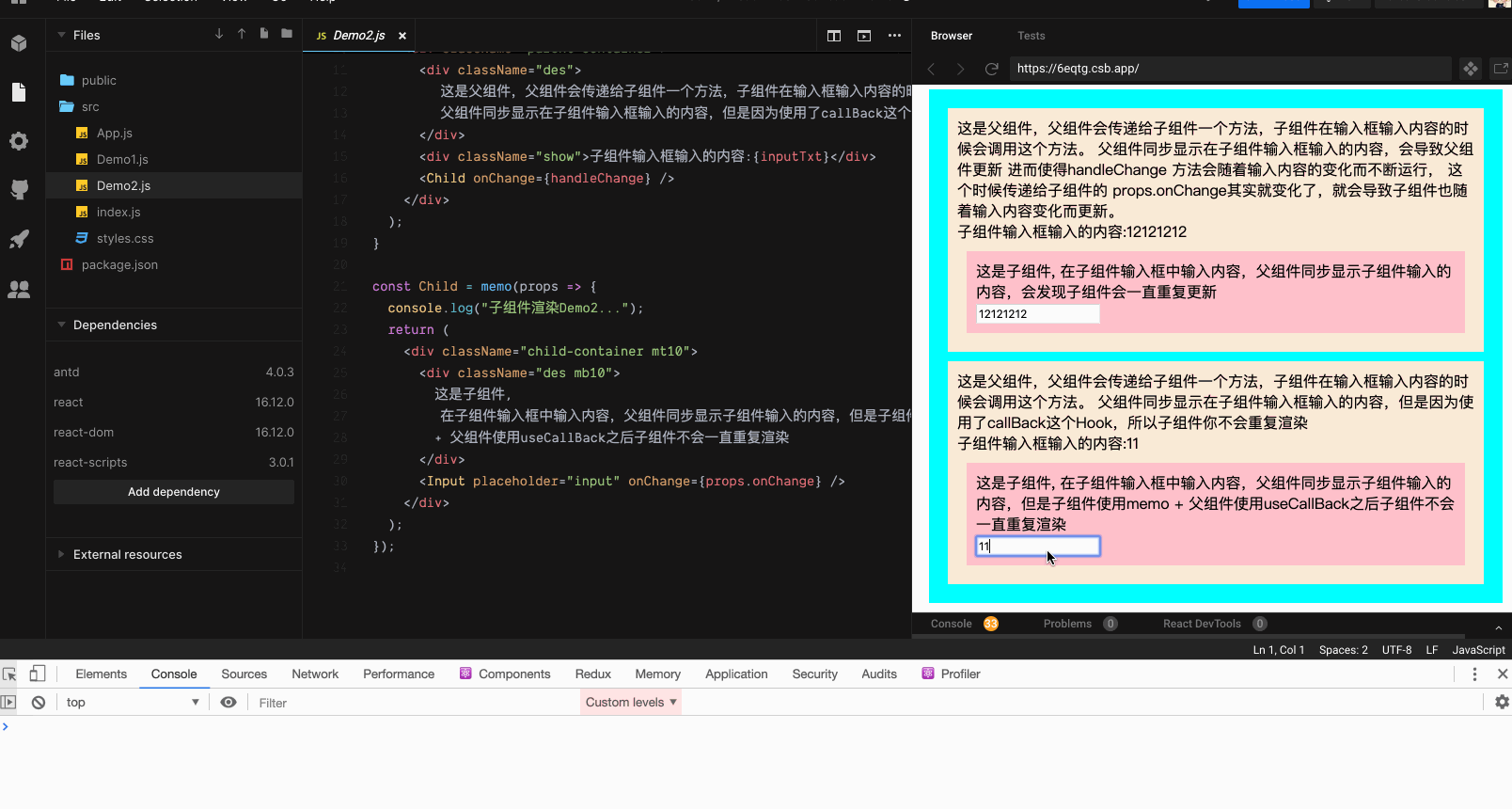The width and height of the screenshot is (1512, 809).
Task: Toggle the device toolbar in DevTools
Action: click(x=38, y=674)
